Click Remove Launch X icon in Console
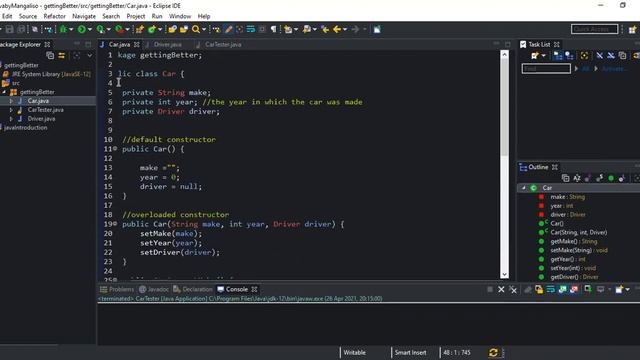Viewport: 640px width, 360px height. (501, 289)
